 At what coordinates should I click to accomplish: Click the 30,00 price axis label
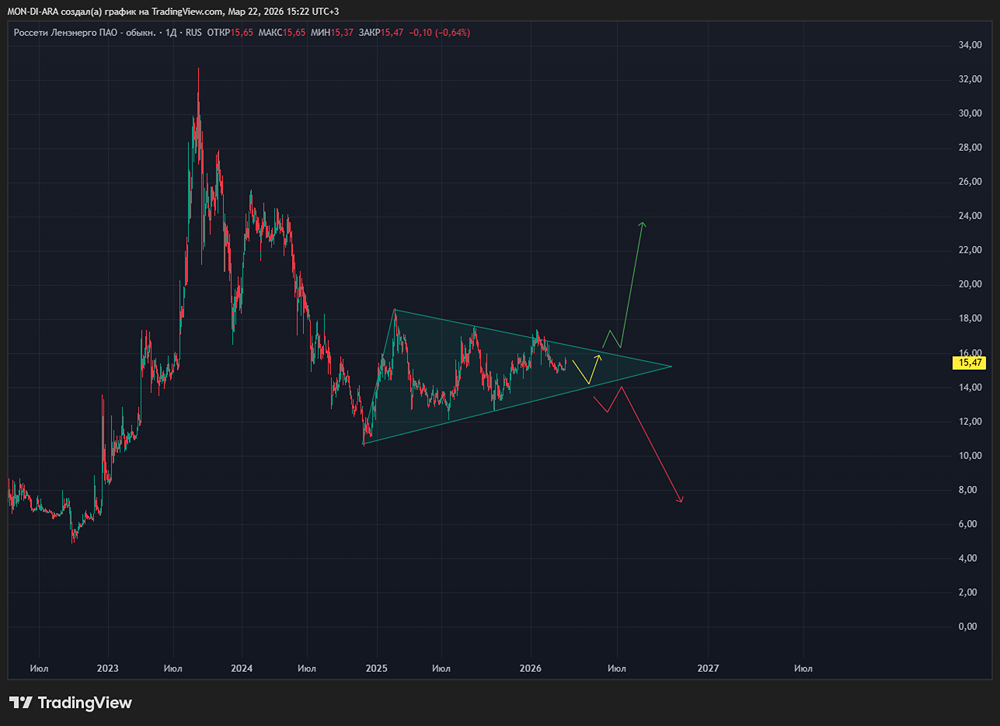(970, 113)
